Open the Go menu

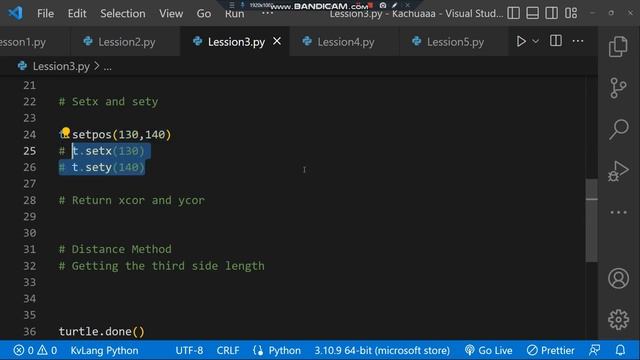204,13
